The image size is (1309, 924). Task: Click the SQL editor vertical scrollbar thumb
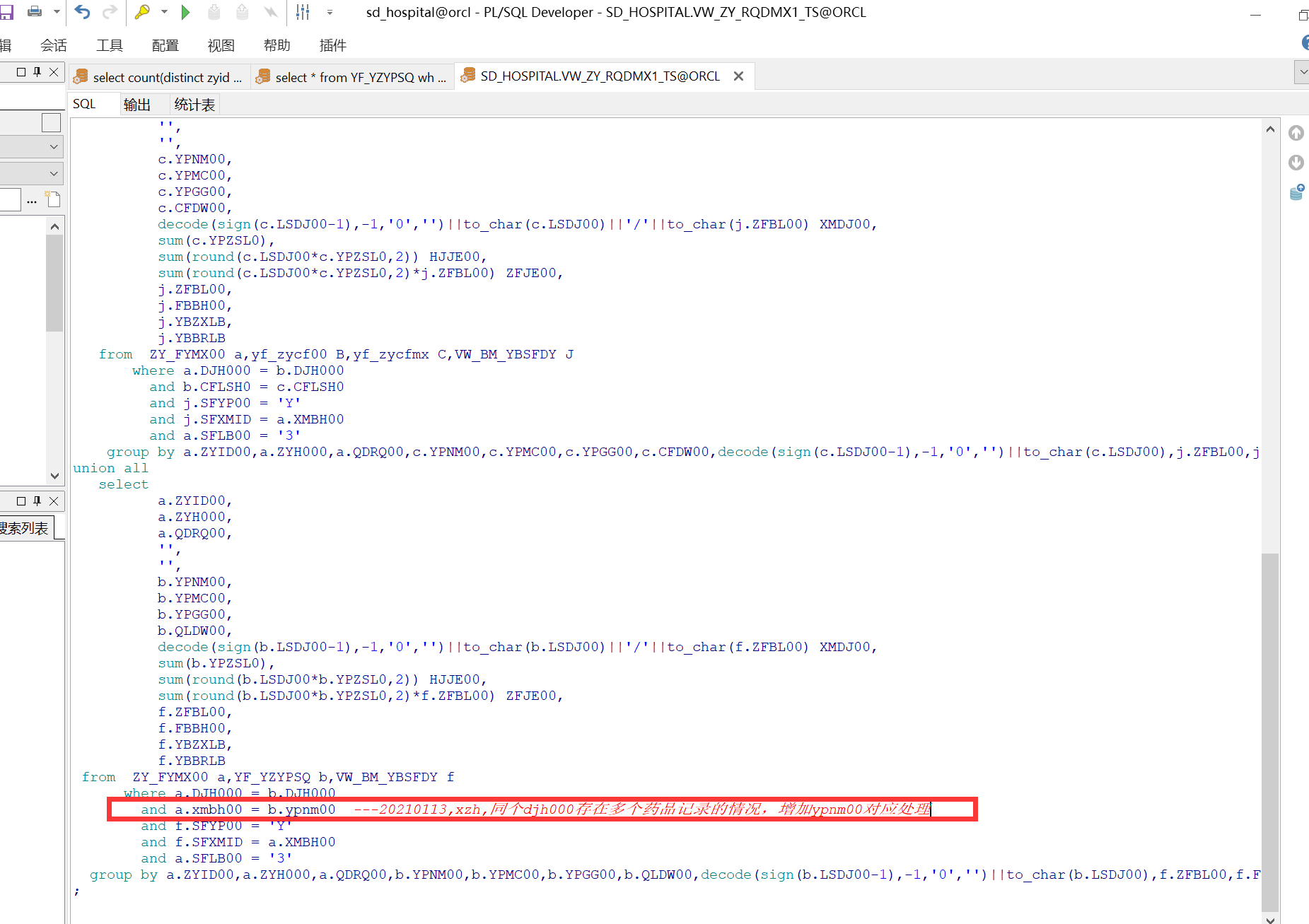1270,733
